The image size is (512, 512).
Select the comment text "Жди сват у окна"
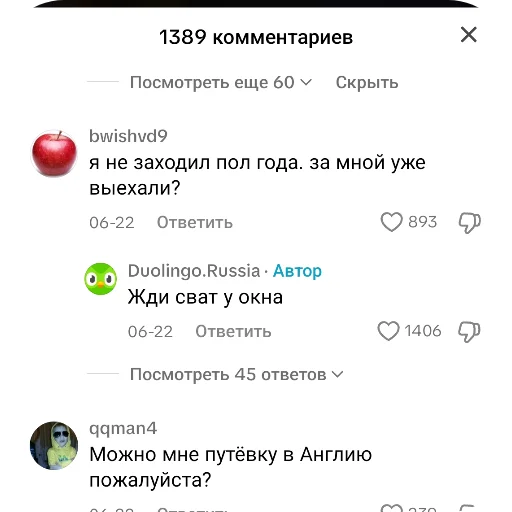pyautogui.click(x=205, y=297)
